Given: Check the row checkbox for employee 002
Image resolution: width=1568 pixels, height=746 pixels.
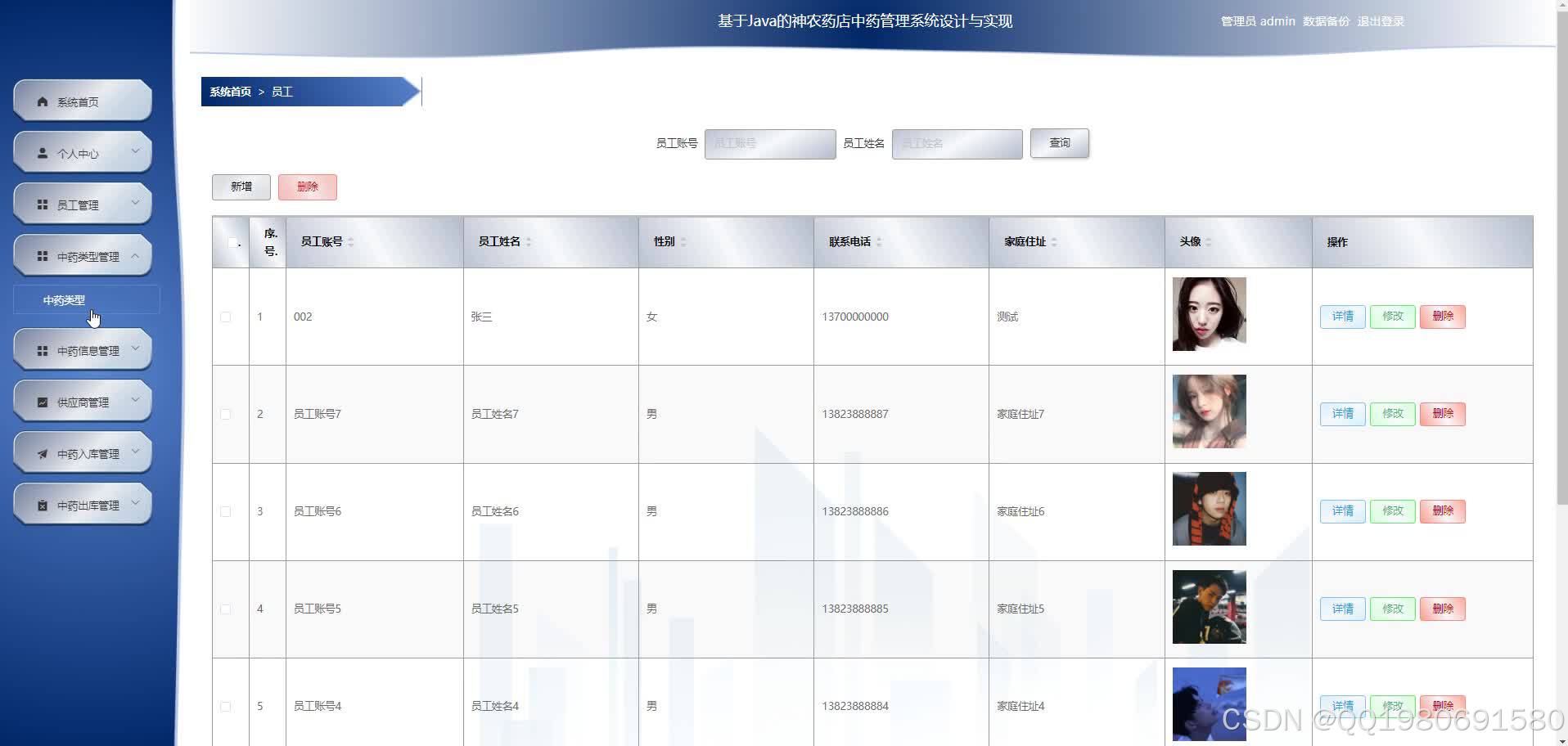Looking at the screenshot, I should tap(226, 317).
